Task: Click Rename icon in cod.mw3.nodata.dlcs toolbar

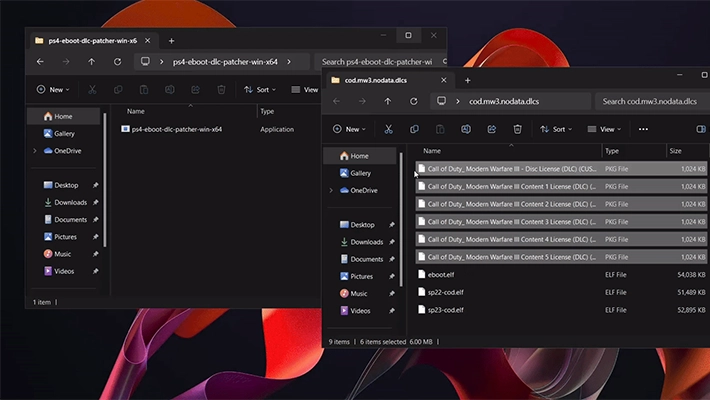Action: click(465, 129)
